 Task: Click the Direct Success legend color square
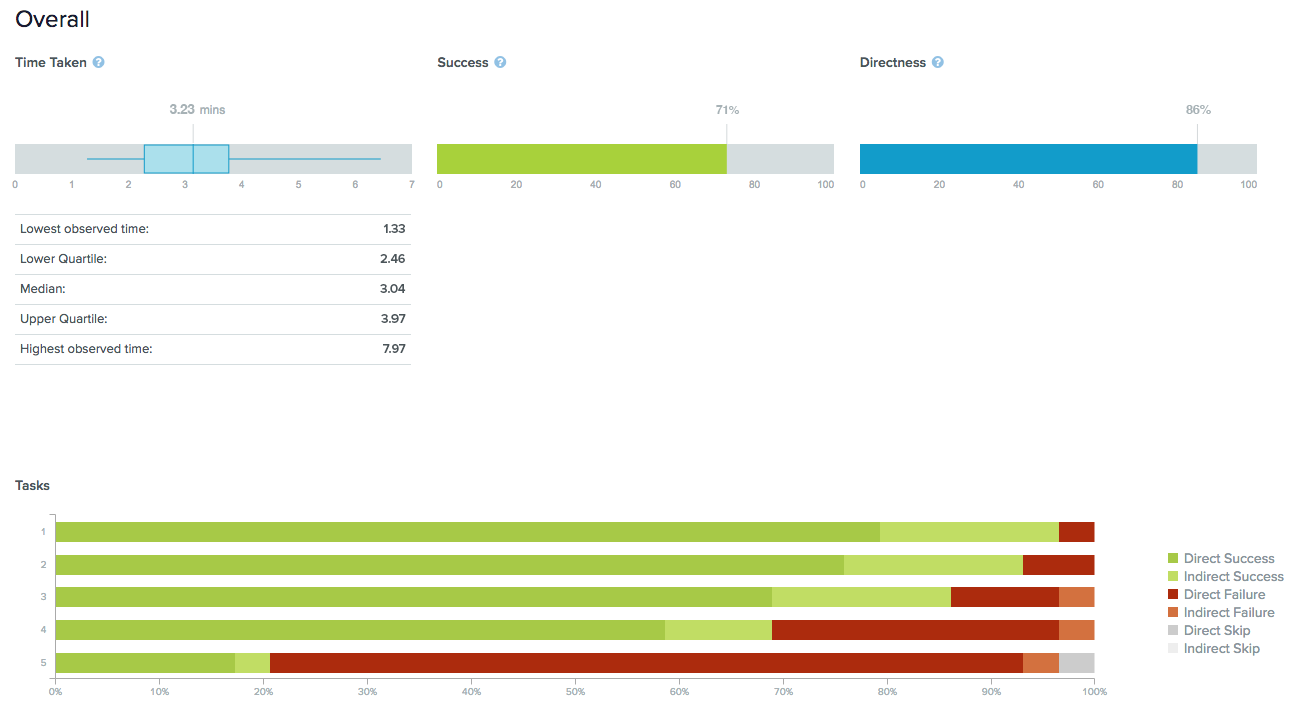(1173, 559)
